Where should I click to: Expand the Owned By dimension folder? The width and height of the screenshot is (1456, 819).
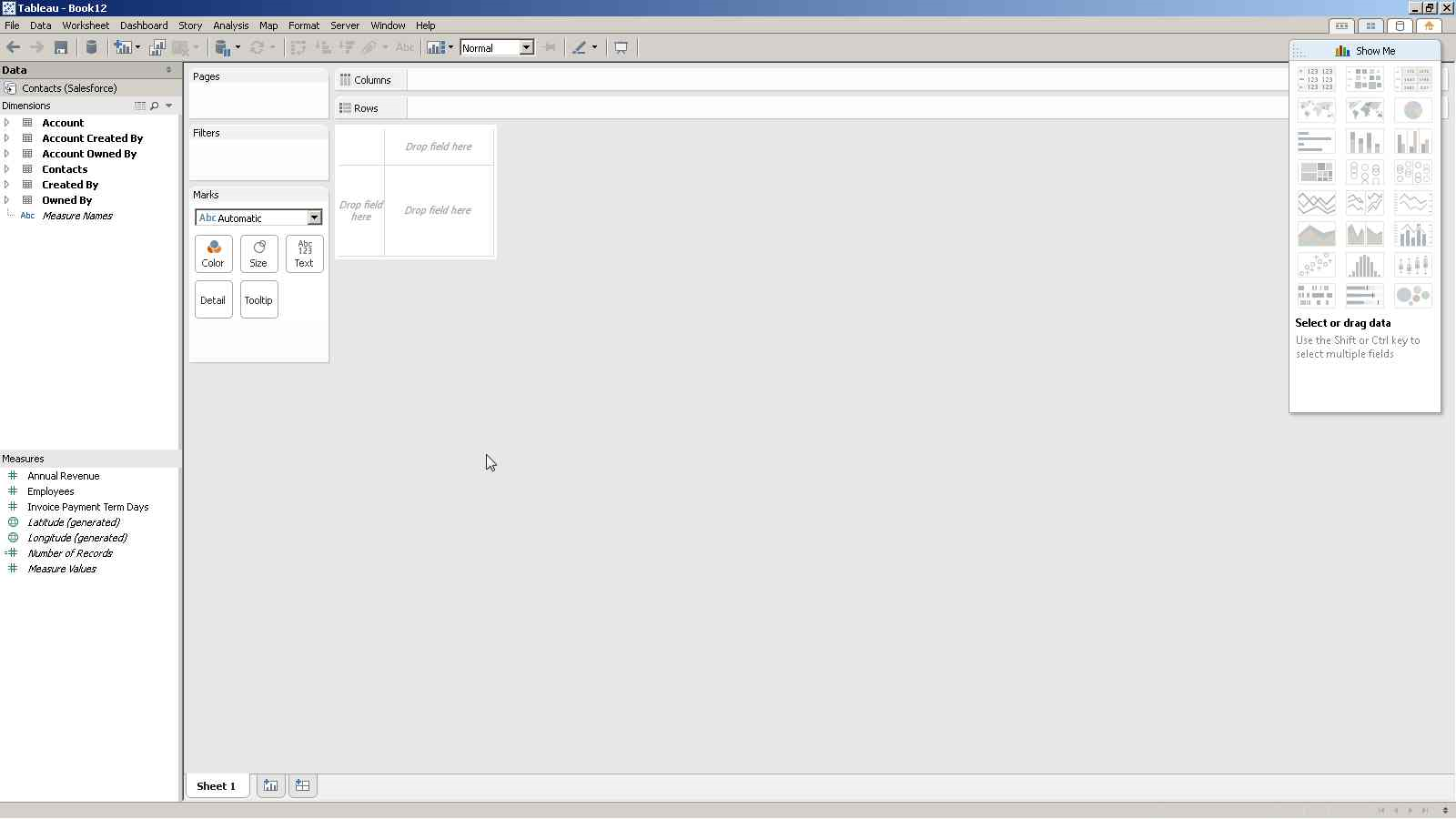(7, 199)
